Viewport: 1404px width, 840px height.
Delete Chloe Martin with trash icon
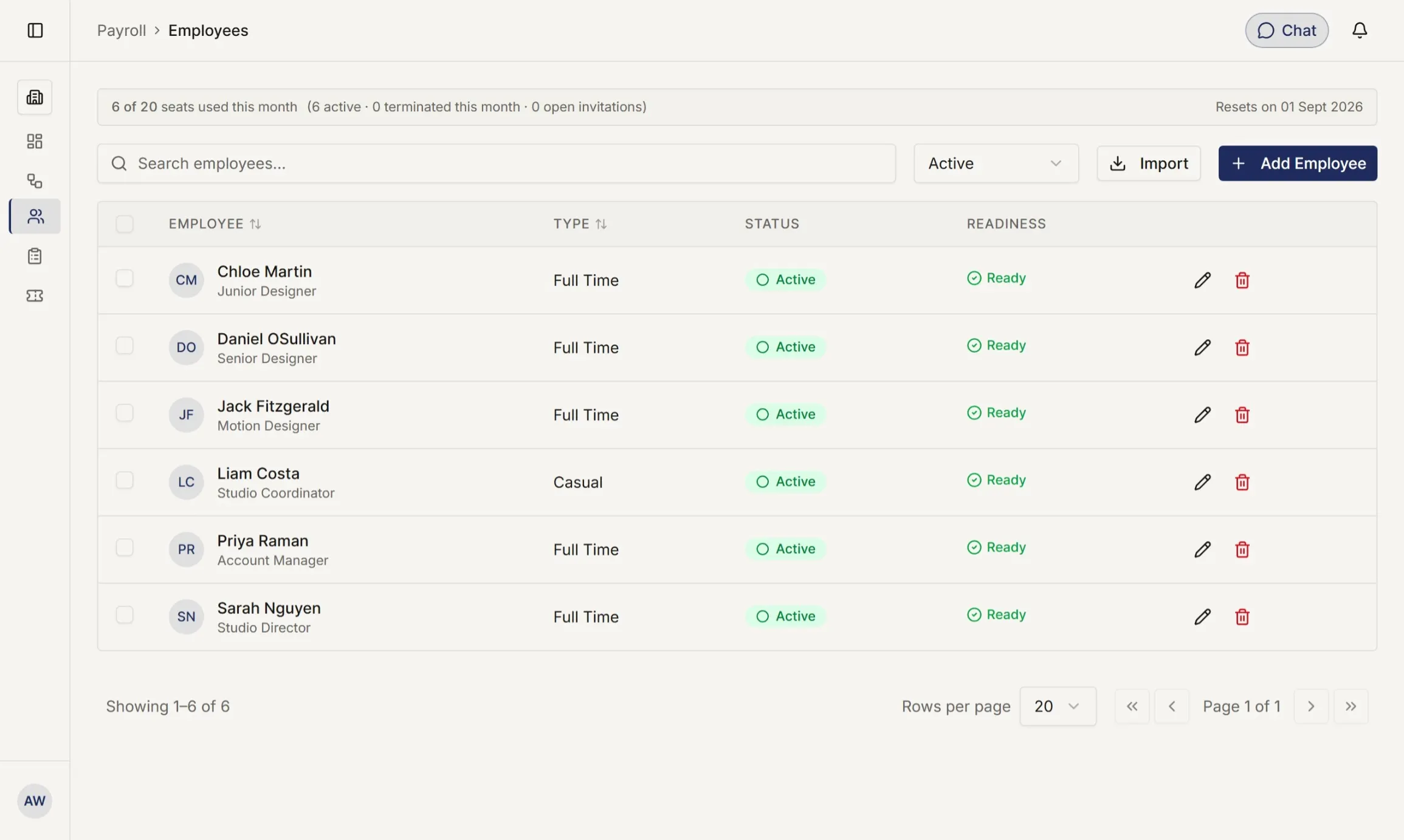(x=1242, y=280)
